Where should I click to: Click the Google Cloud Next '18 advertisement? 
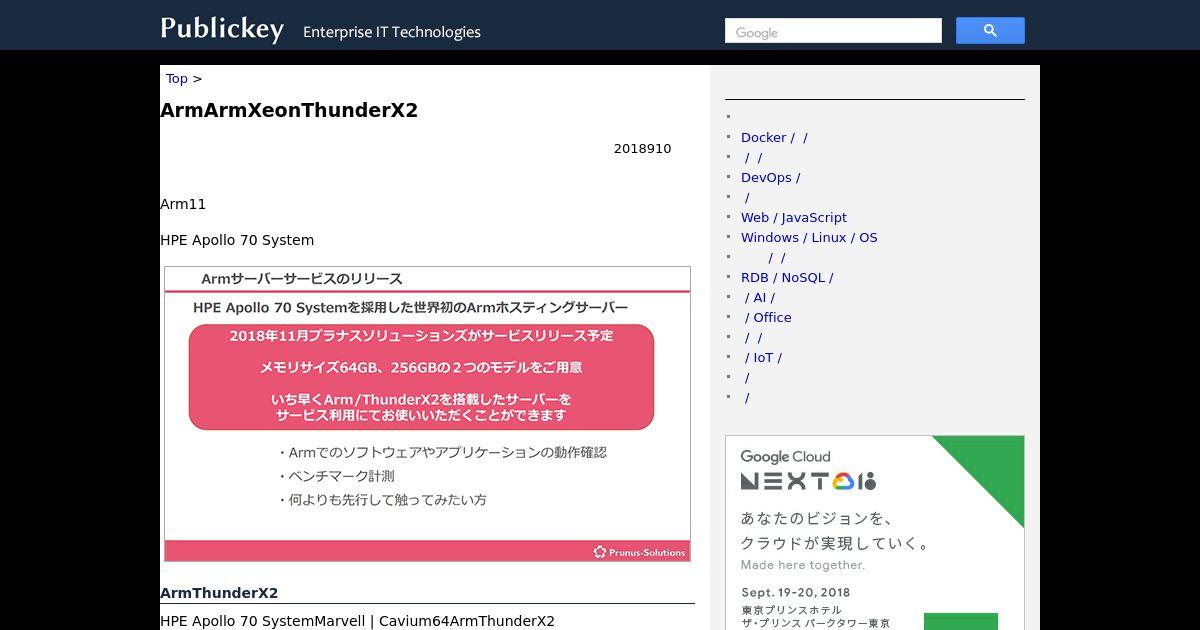pos(875,532)
